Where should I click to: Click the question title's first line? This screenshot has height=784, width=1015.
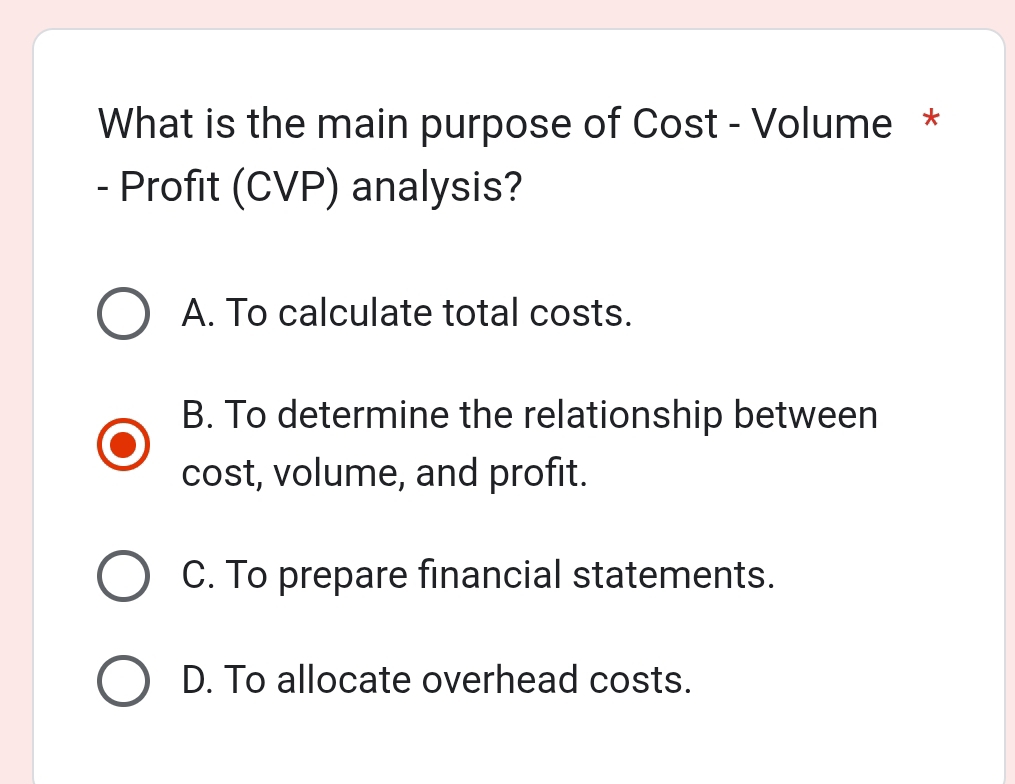[x=495, y=124]
